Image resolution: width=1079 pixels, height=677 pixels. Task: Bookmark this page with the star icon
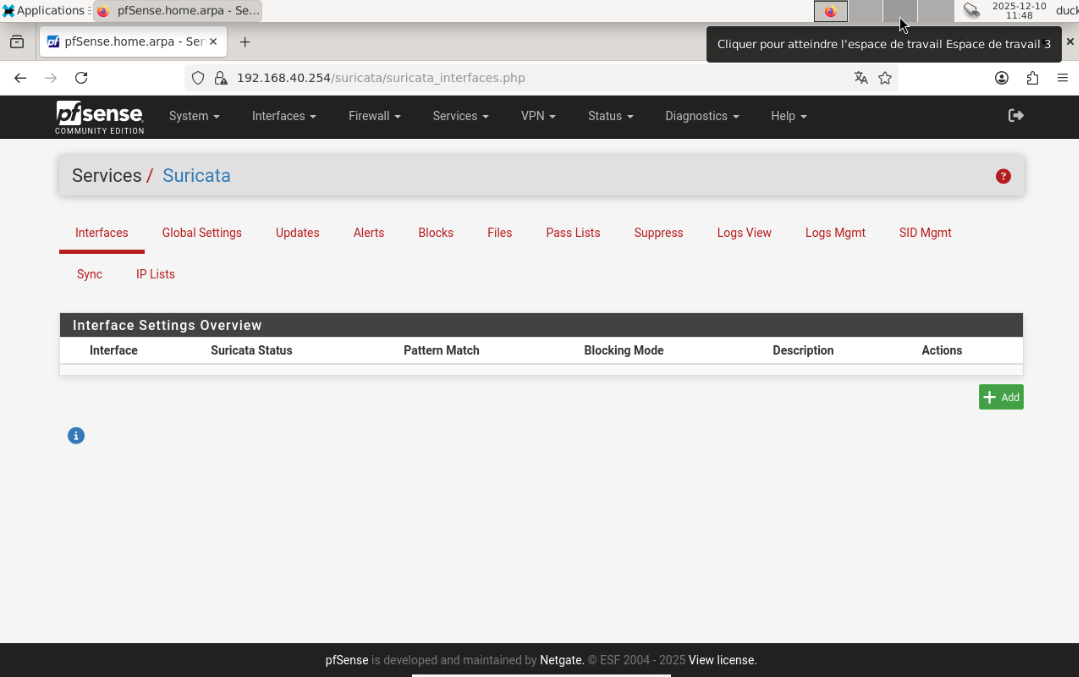885,78
